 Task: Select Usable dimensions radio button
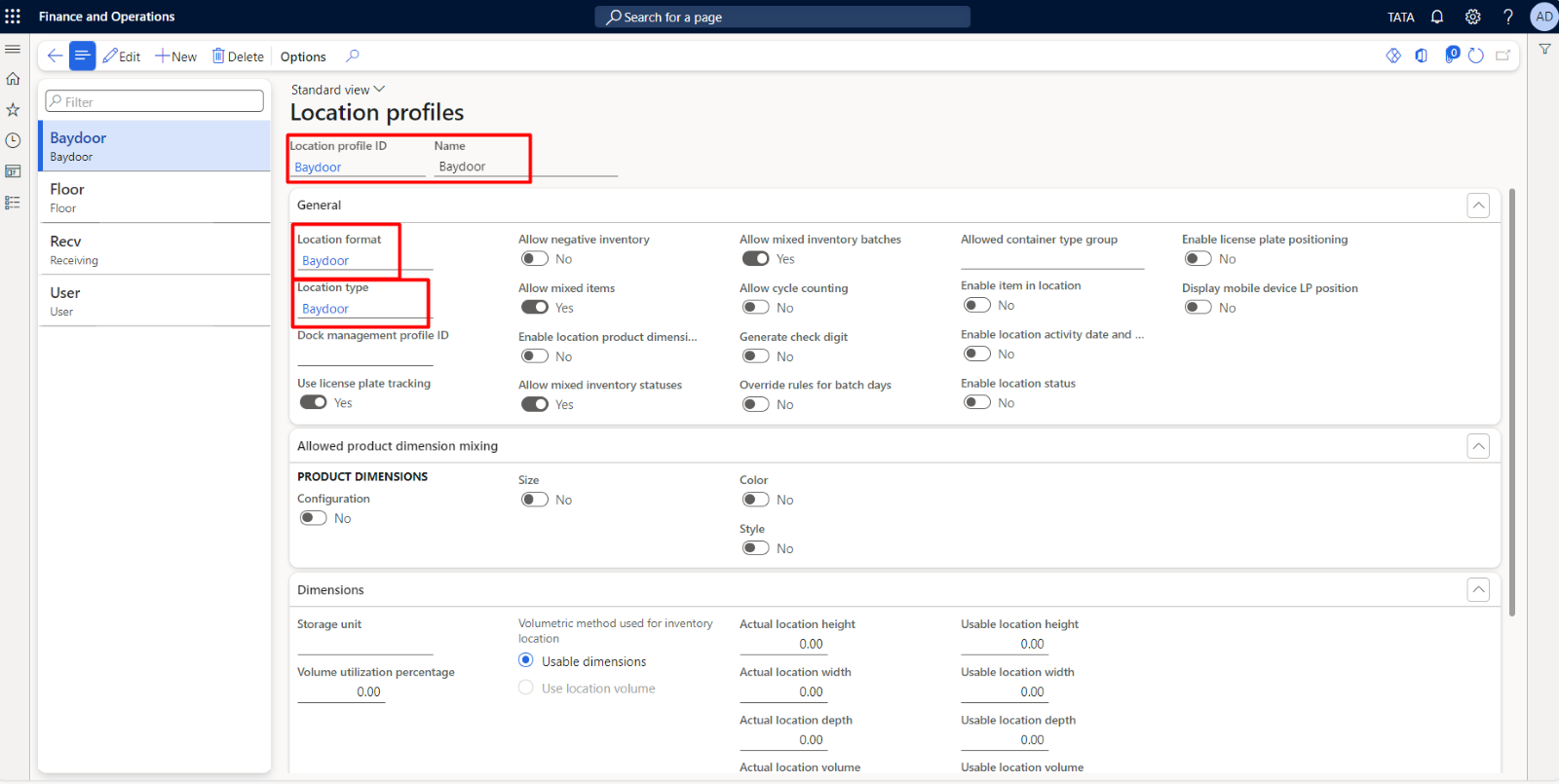pyautogui.click(x=526, y=660)
